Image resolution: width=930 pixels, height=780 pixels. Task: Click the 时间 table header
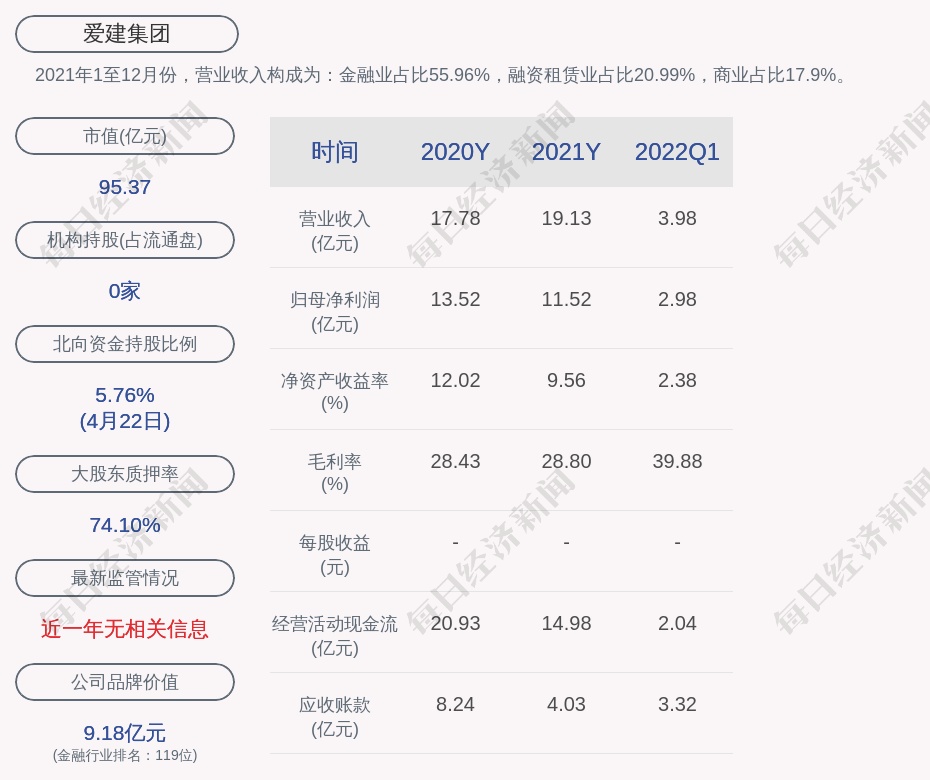pos(335,152)
